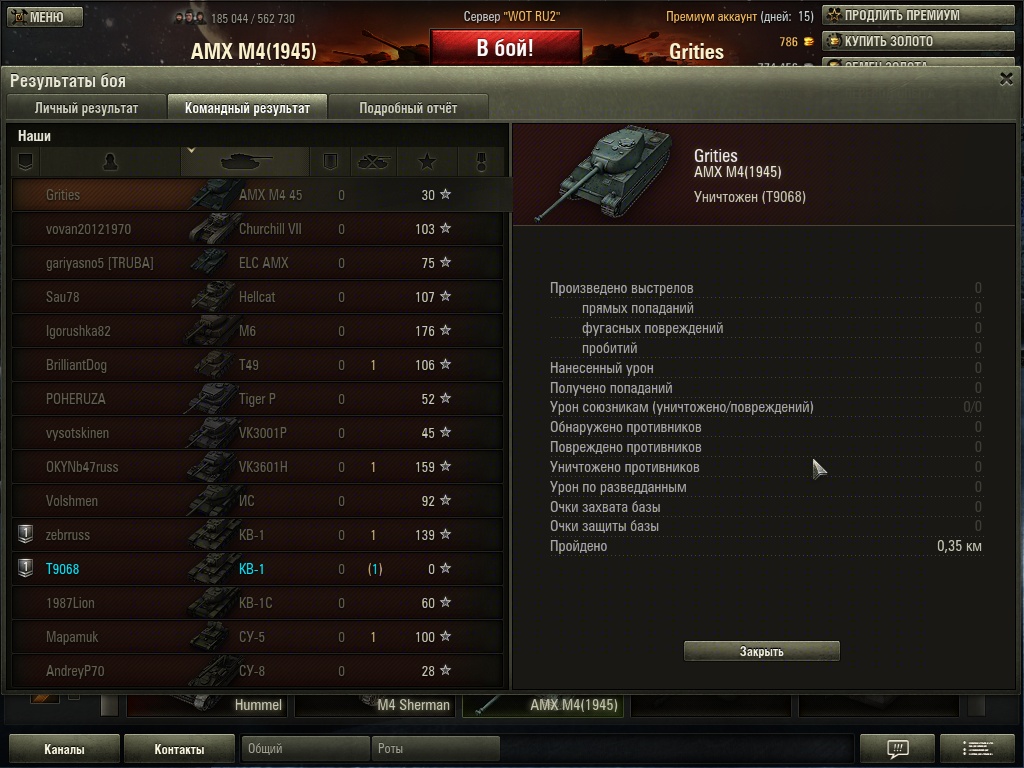Sort by vehicle tank icon column

point(245,162)
